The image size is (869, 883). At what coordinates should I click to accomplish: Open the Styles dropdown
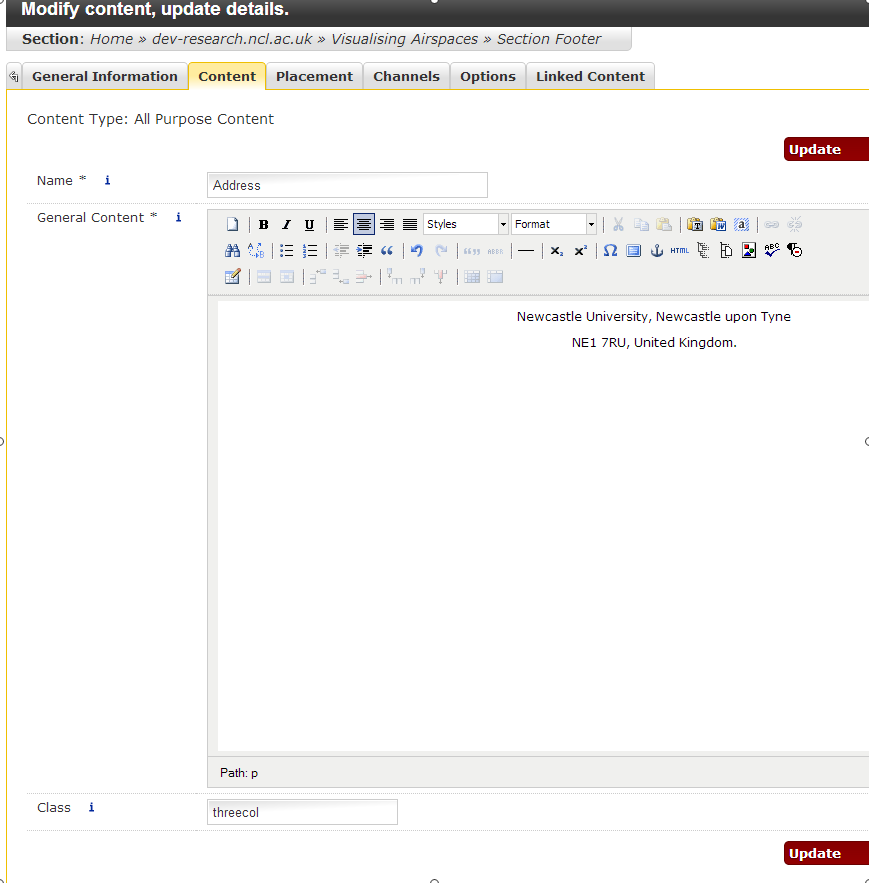click(x=466, y=225)
